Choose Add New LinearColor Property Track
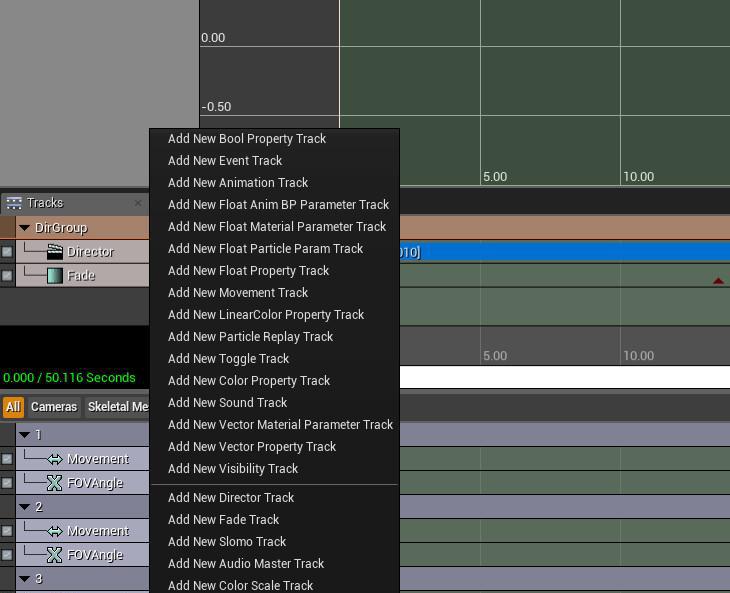Viewport: 730px width, 593px height. [274, 315]
